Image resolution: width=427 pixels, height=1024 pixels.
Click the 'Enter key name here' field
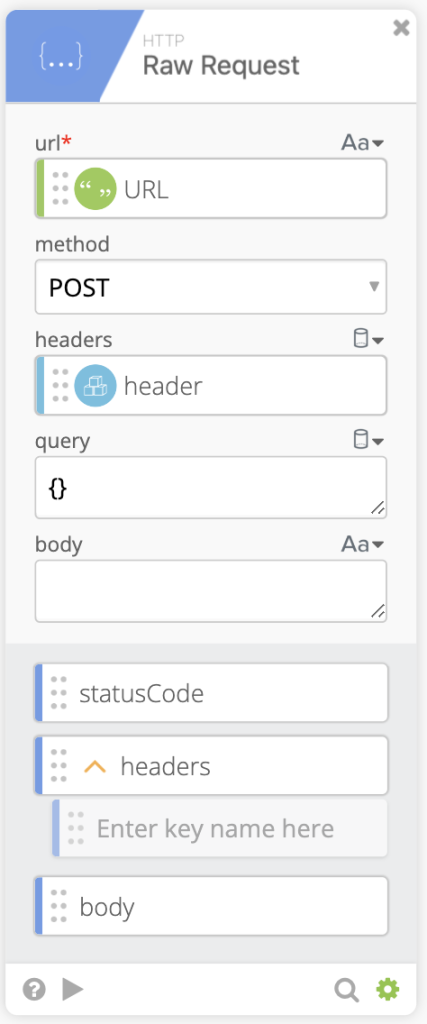[x=220, y=829]
